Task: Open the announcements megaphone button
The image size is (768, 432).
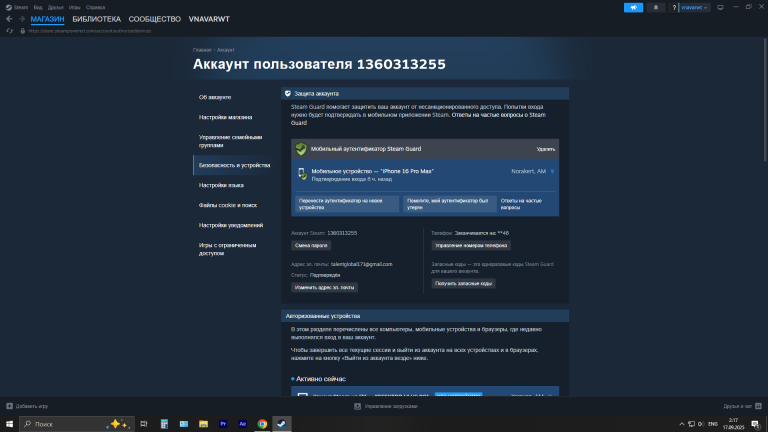Action: [x=633, y=7]
